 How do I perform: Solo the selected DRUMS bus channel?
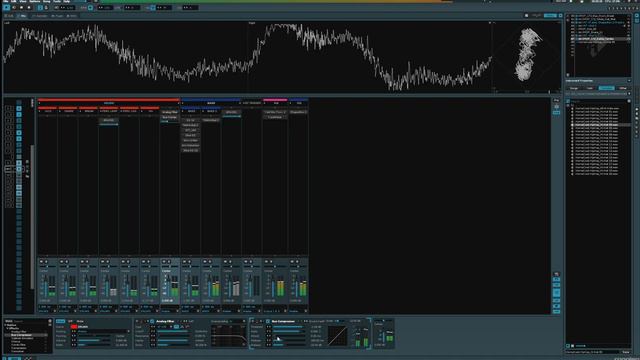pos(169,262)
